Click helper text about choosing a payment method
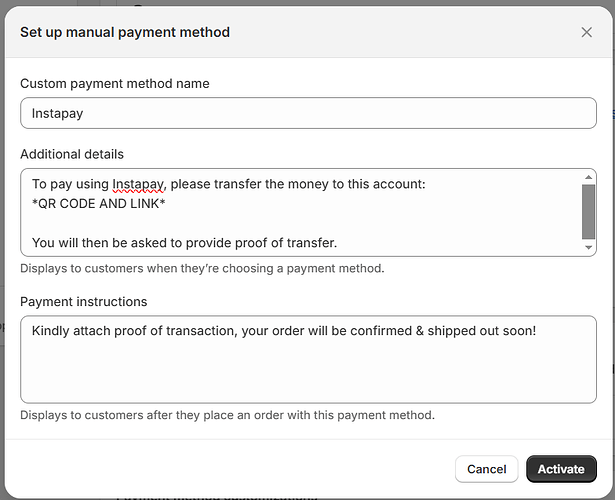This screenshot has width=615, height=500. point(202,268)
